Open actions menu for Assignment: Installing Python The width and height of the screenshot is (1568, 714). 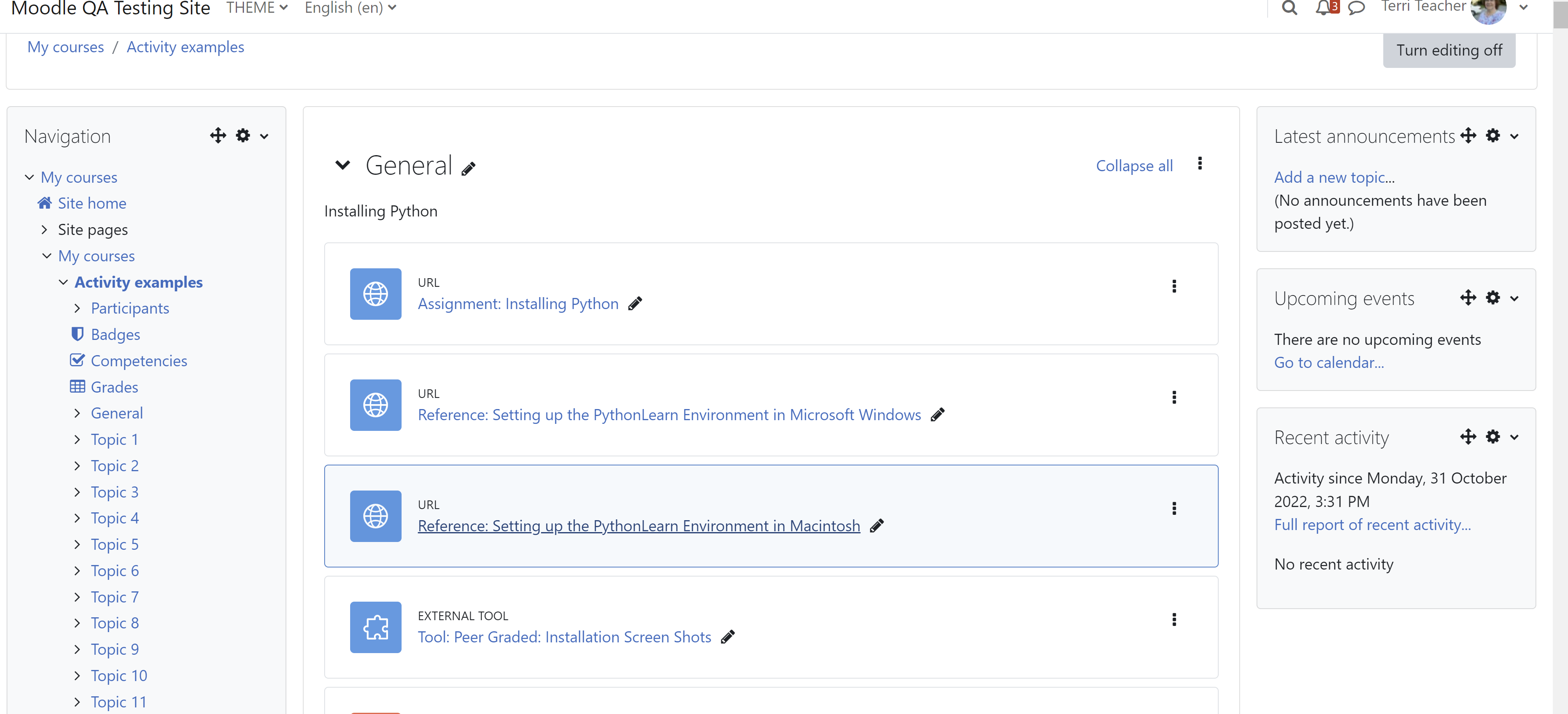1174,286
